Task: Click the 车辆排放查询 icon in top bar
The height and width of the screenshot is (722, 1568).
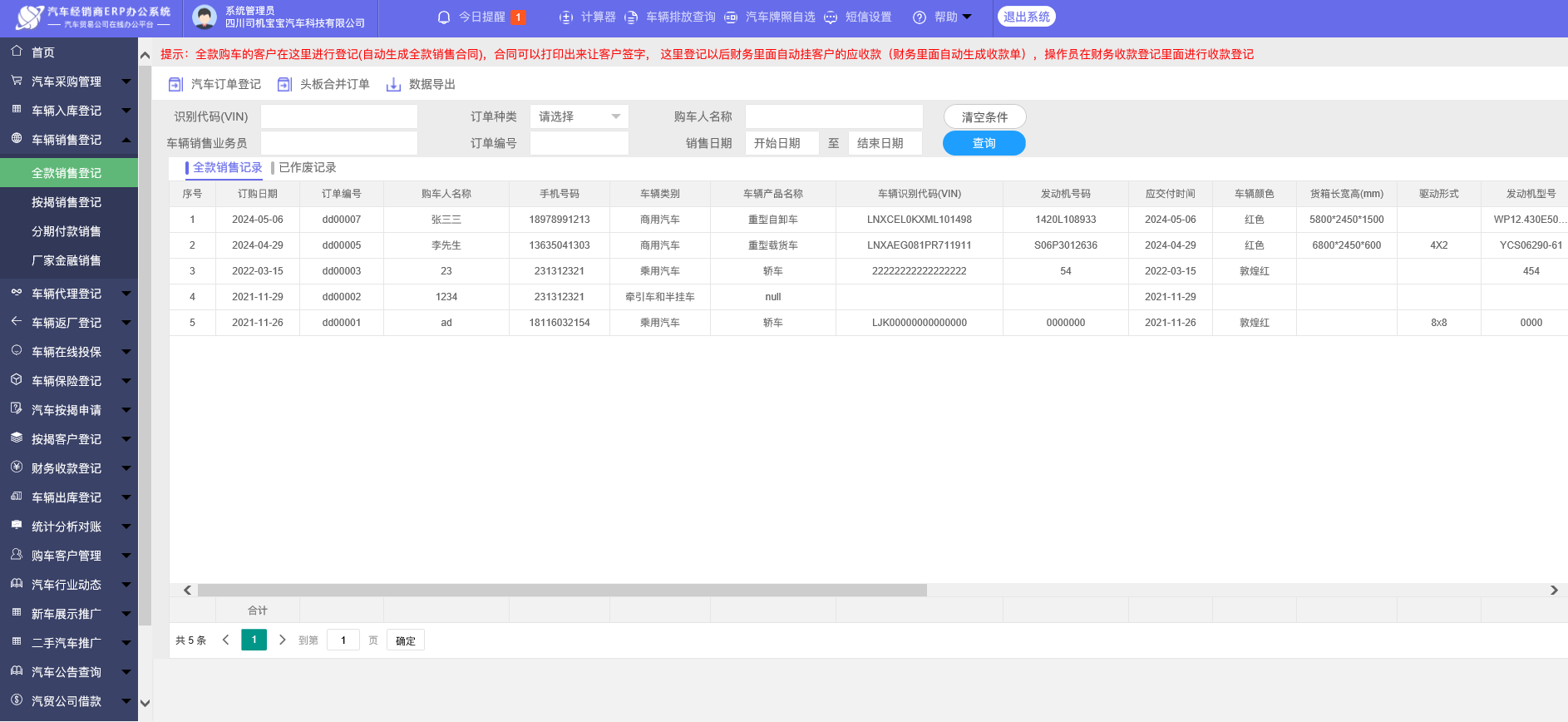Action: coord(631,17)
